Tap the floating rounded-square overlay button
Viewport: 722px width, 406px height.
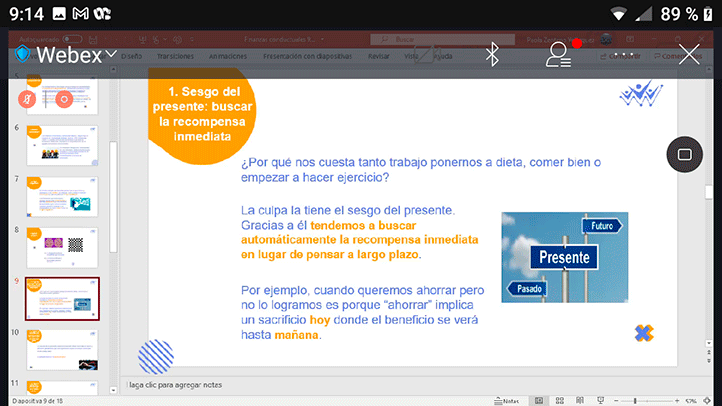click(x=685, y=154)
